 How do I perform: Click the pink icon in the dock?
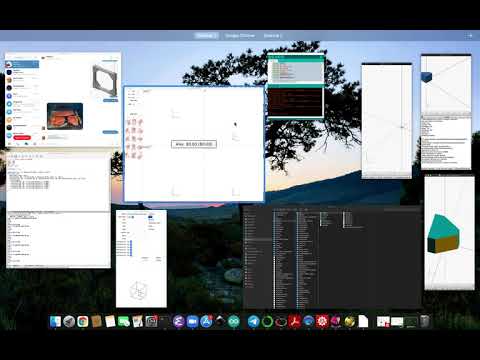tap(336, 322)
